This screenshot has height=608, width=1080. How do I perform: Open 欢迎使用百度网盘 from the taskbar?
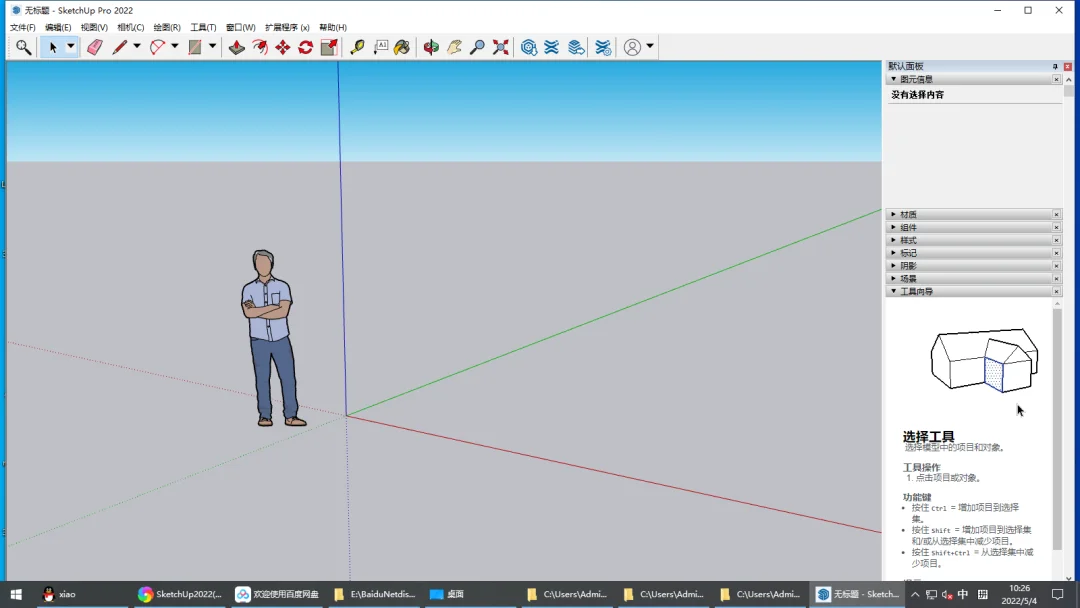pos(277,594)
